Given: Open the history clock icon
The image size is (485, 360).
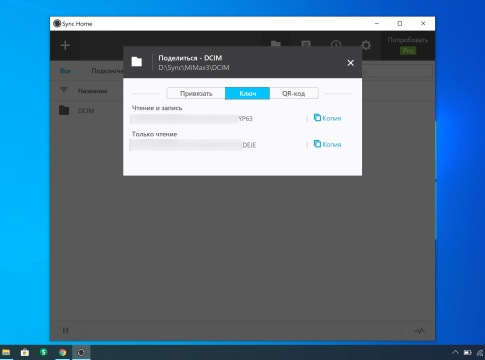Looking at the screenshot, I should 336,44.
